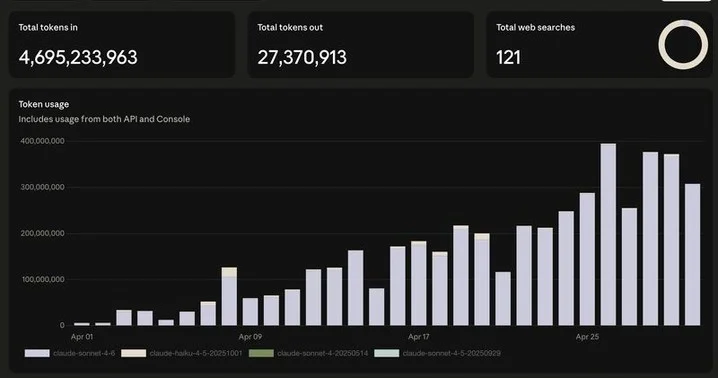Click the bar directly above Apr 25 label
Screen dimensions: 718x378
587,259
